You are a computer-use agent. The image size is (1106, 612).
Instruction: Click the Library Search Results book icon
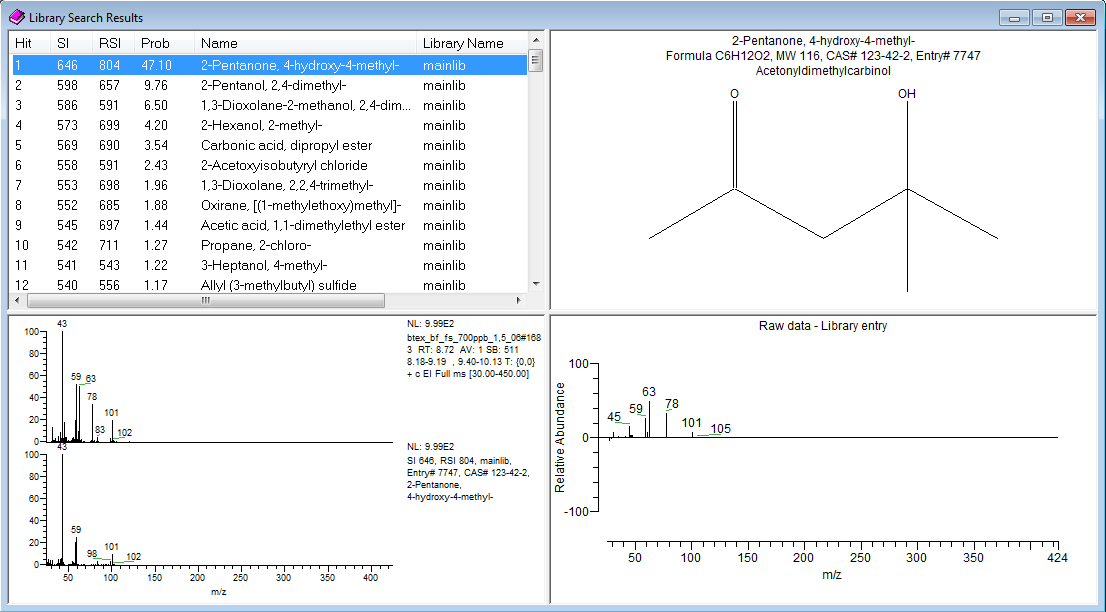point(17,17)
